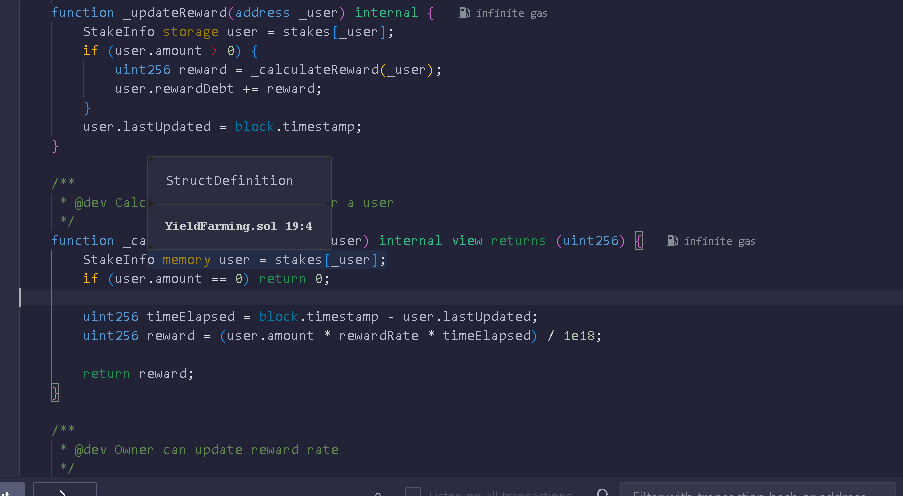
Task: Click the "user.lastUpdated = block.timestamp;" line
Action: [222, 127]
